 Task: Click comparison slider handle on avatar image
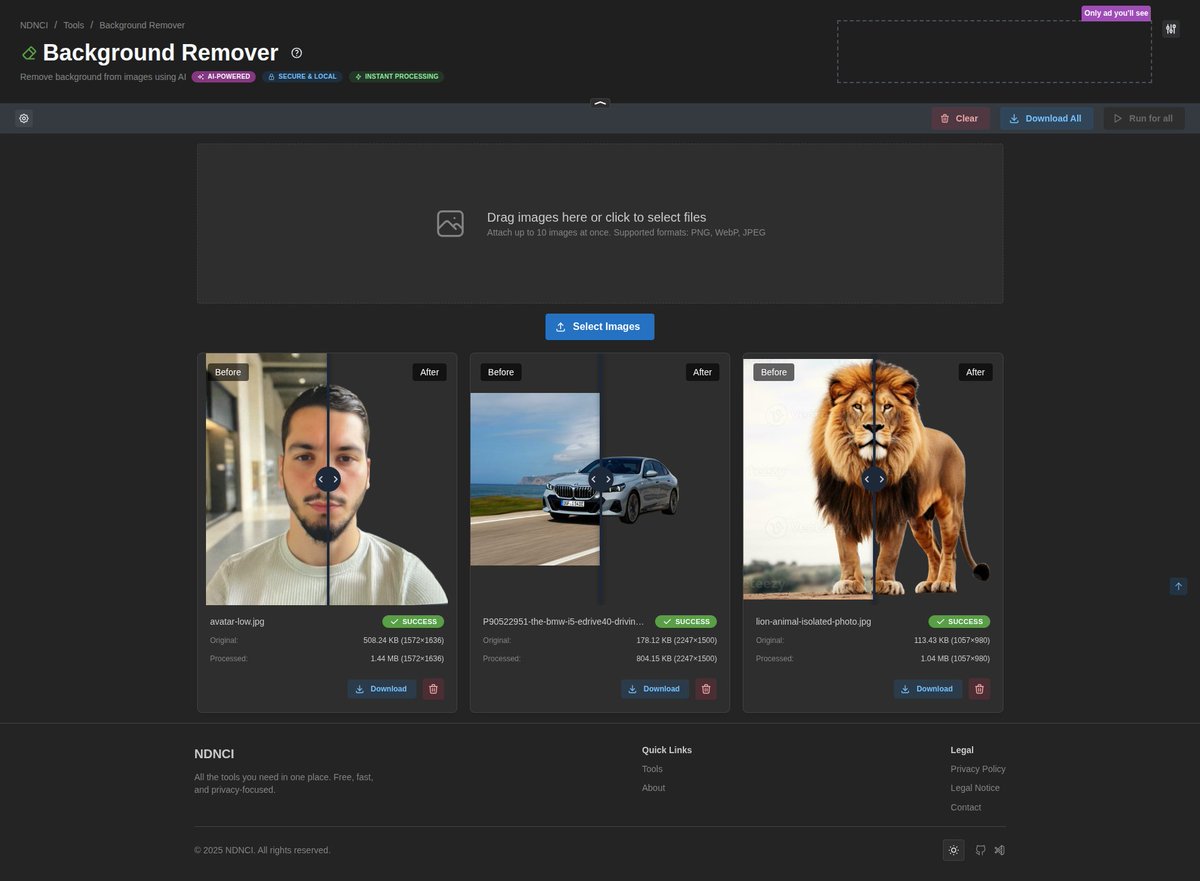[328, 479]
